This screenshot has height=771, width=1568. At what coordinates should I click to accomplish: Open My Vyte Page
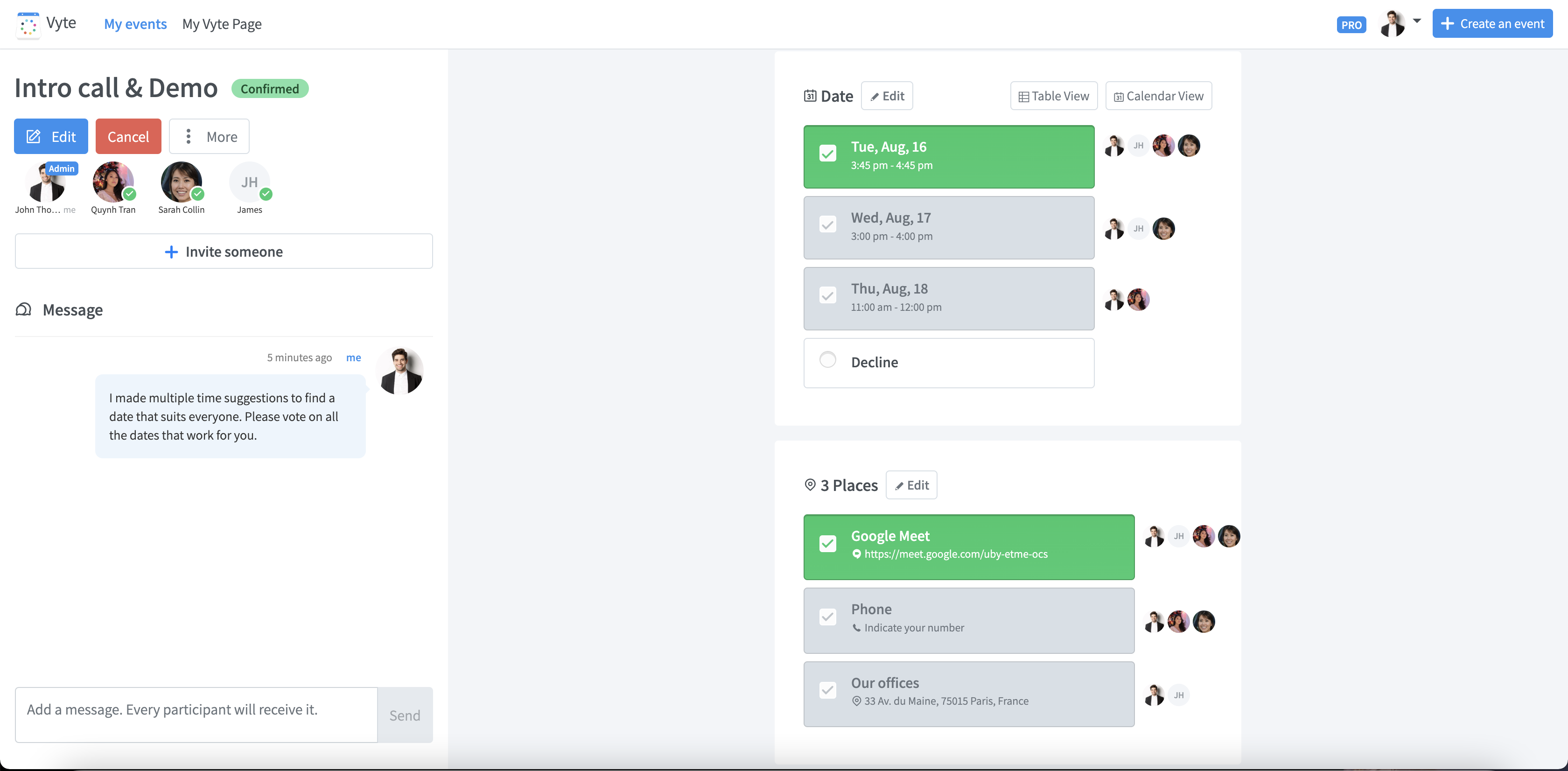[222, 24]
